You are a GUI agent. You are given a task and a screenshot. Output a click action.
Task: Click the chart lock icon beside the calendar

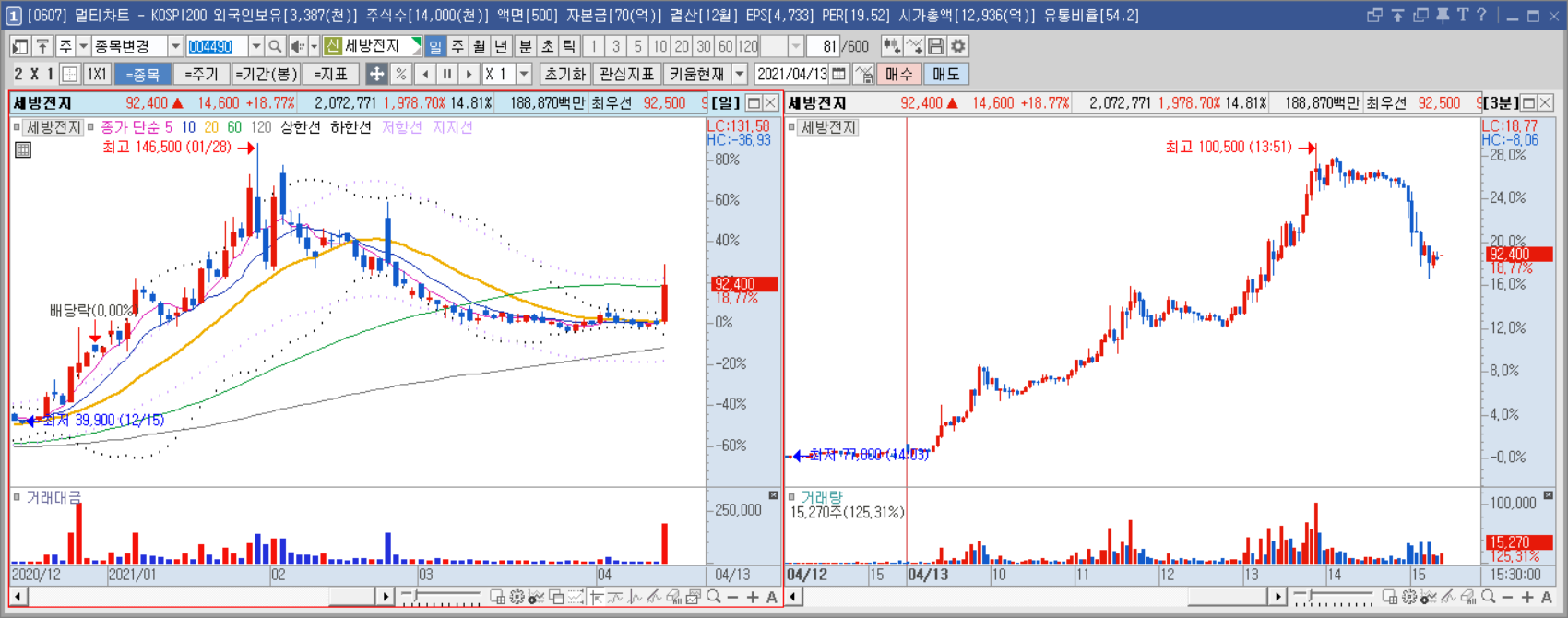[863, 74]
